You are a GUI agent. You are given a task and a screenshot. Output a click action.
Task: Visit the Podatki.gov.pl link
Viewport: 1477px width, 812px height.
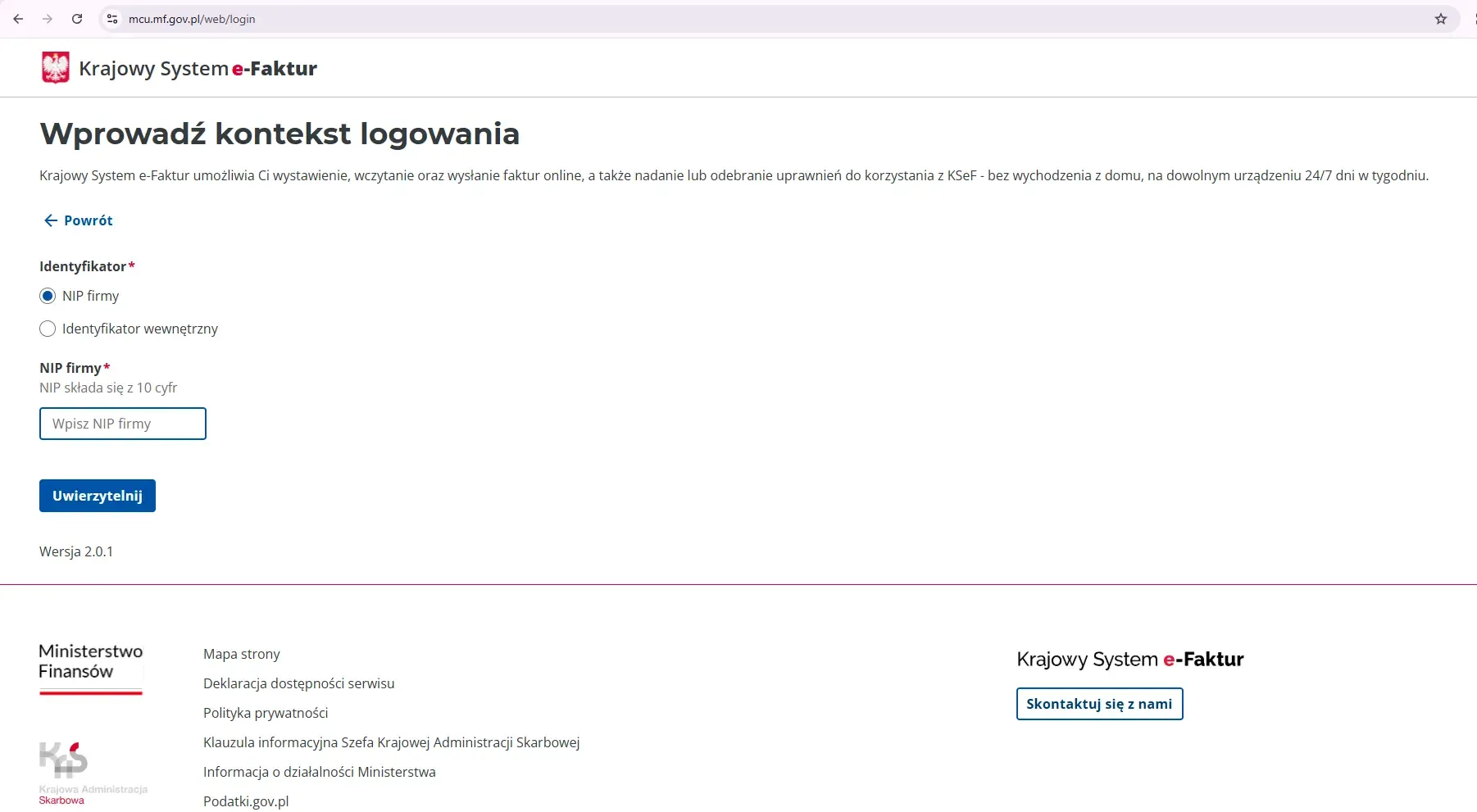(246, 801)
